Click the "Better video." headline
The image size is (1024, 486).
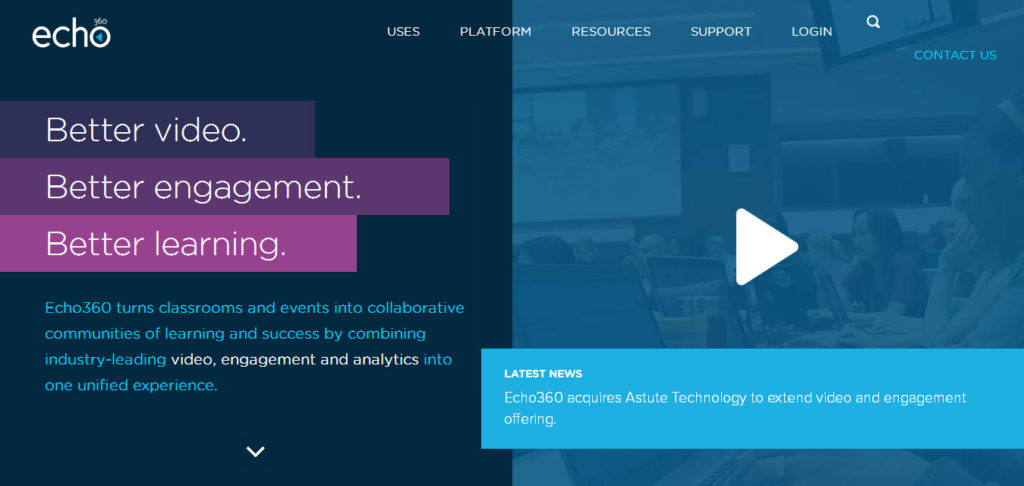[147, 129]
